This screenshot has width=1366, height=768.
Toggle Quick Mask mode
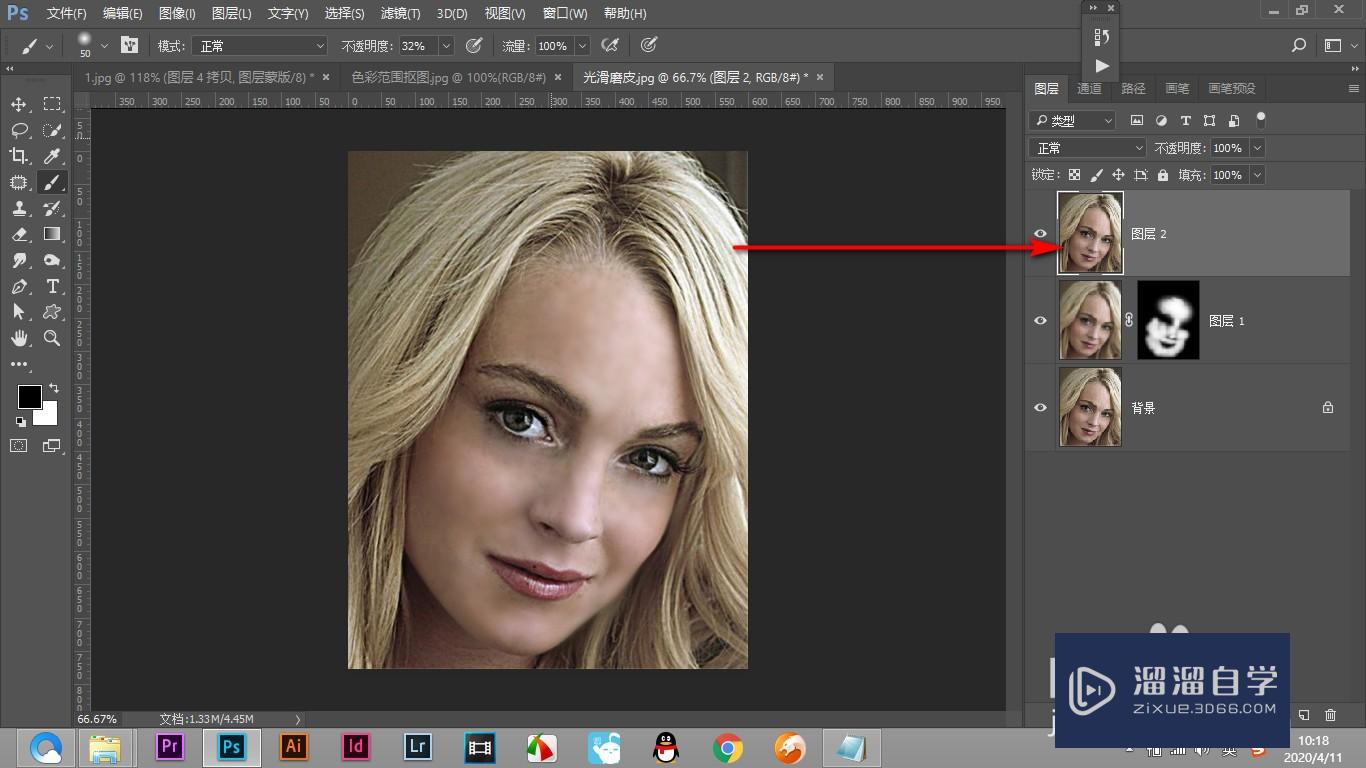pyautogui.click(x=19, y=446)
